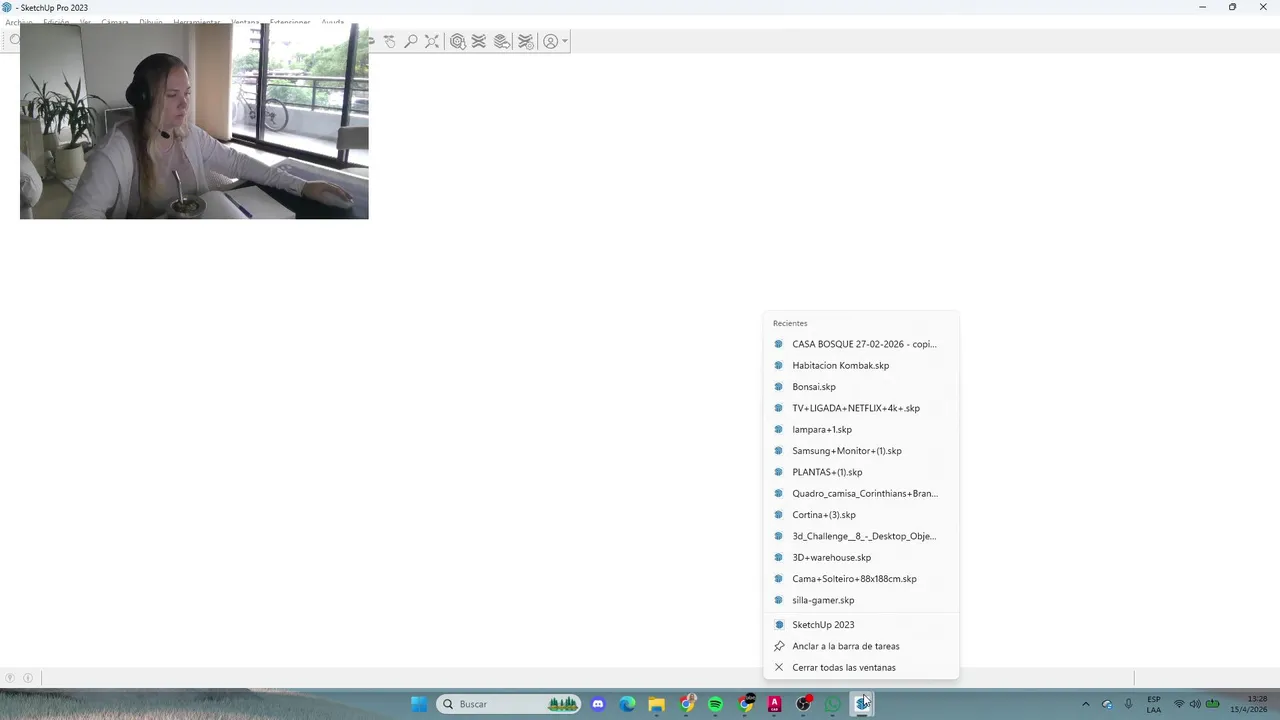The width and height of the screenshot is (1280, 720).
Task: Expand the hidden system tray icons chevron
Action: tap(1085, 704)
